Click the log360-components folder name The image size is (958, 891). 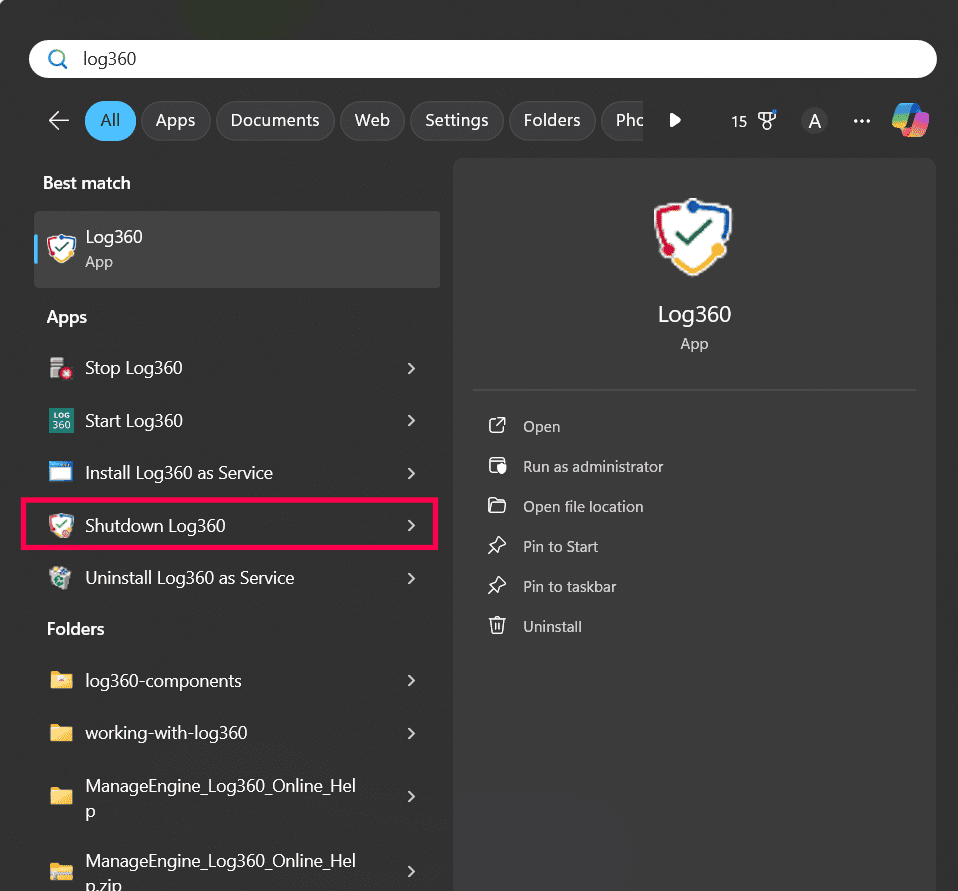(x=163, y=681)
